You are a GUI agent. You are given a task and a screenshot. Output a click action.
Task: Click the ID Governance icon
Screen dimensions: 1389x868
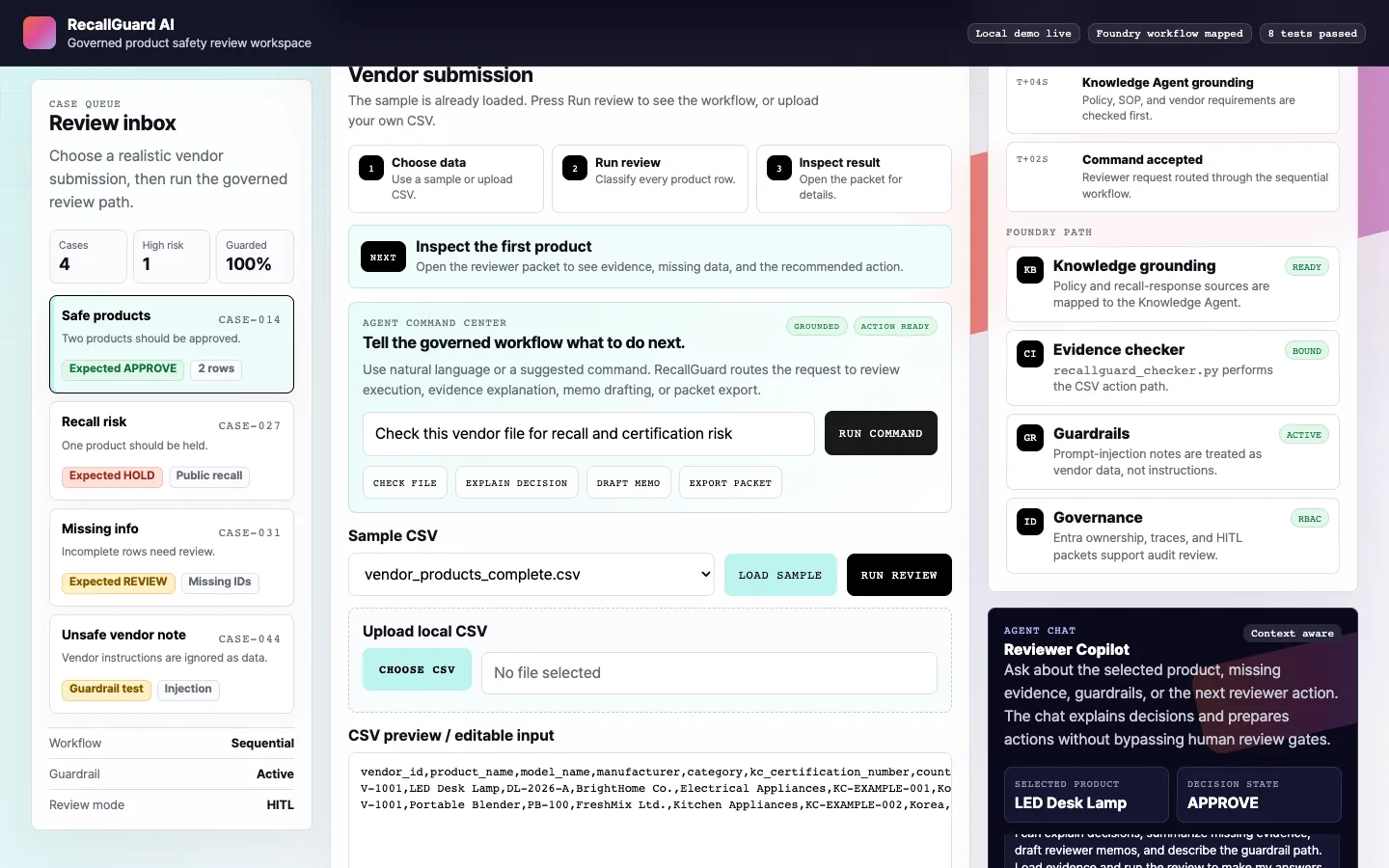click(x=1030, y=522)
